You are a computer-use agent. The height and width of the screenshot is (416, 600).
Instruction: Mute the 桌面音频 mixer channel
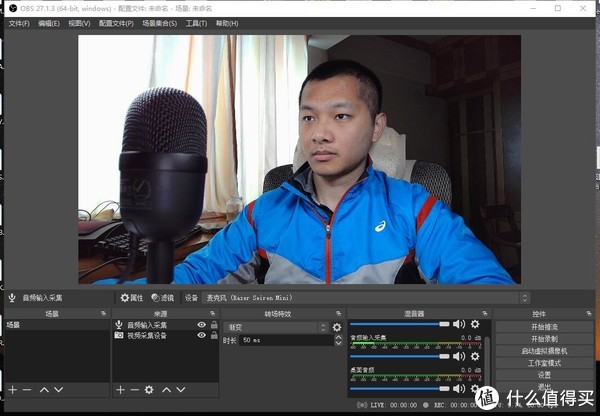point(459,388)
